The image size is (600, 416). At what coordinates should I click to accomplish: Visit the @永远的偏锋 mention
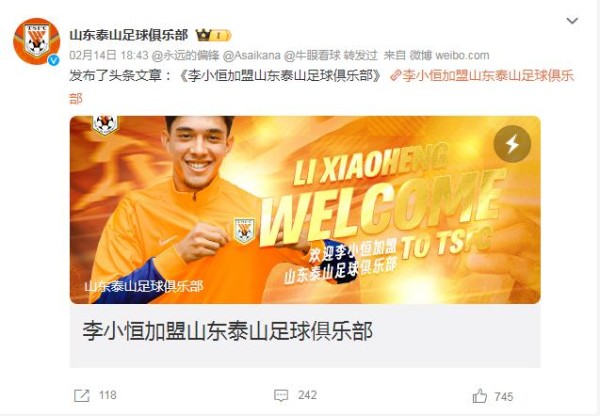point(186,55)
